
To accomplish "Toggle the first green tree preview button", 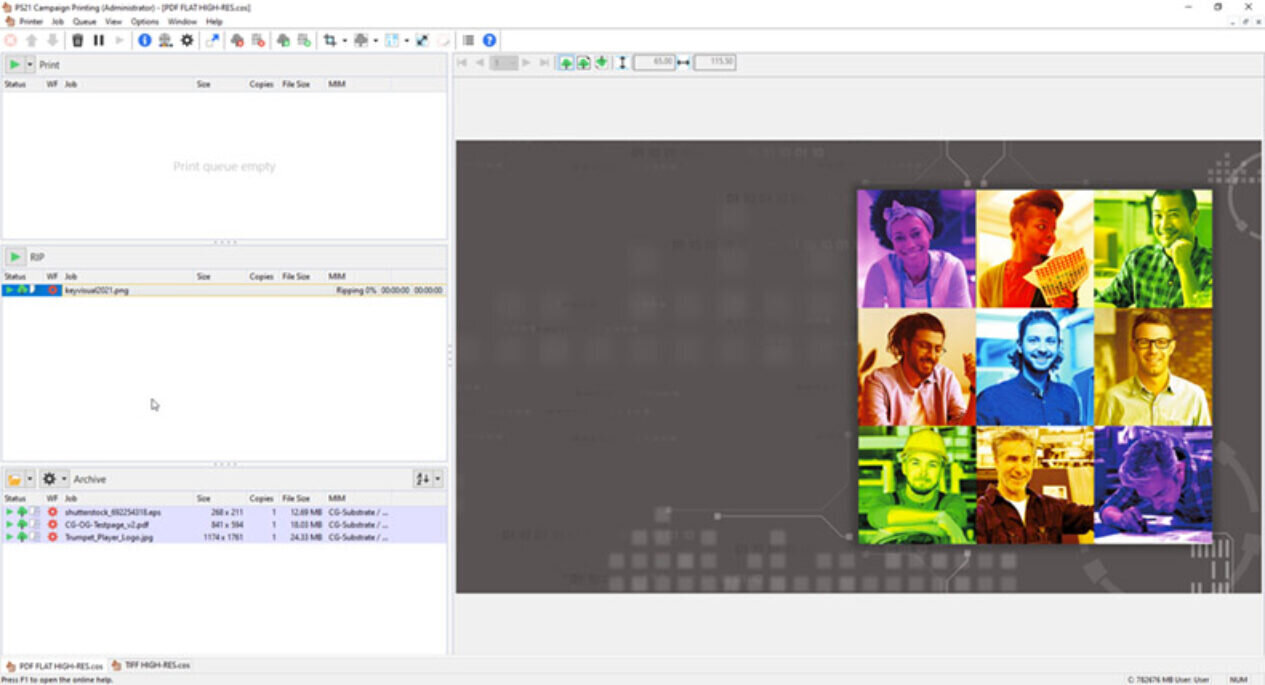I will 566,63.
